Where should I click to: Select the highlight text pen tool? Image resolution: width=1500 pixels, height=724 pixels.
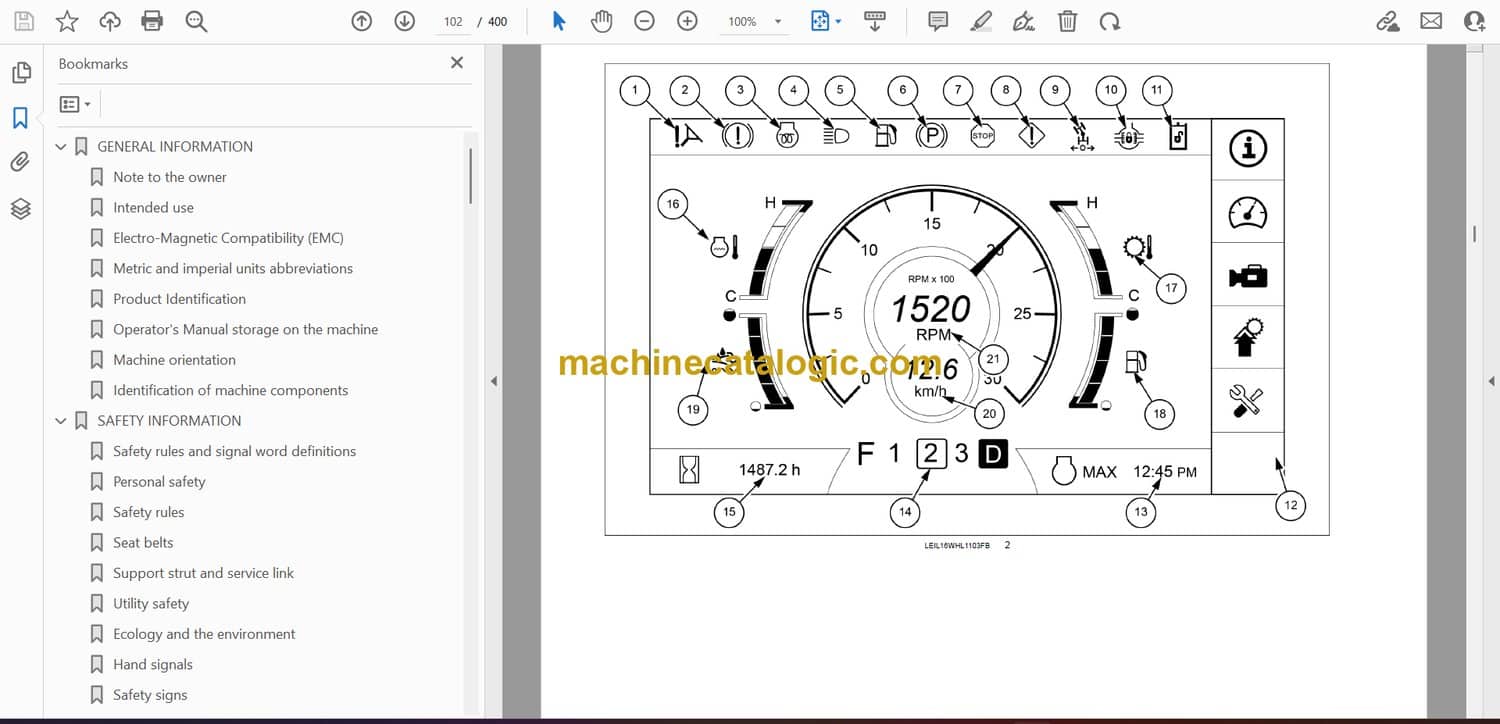(x=981, y=21)
